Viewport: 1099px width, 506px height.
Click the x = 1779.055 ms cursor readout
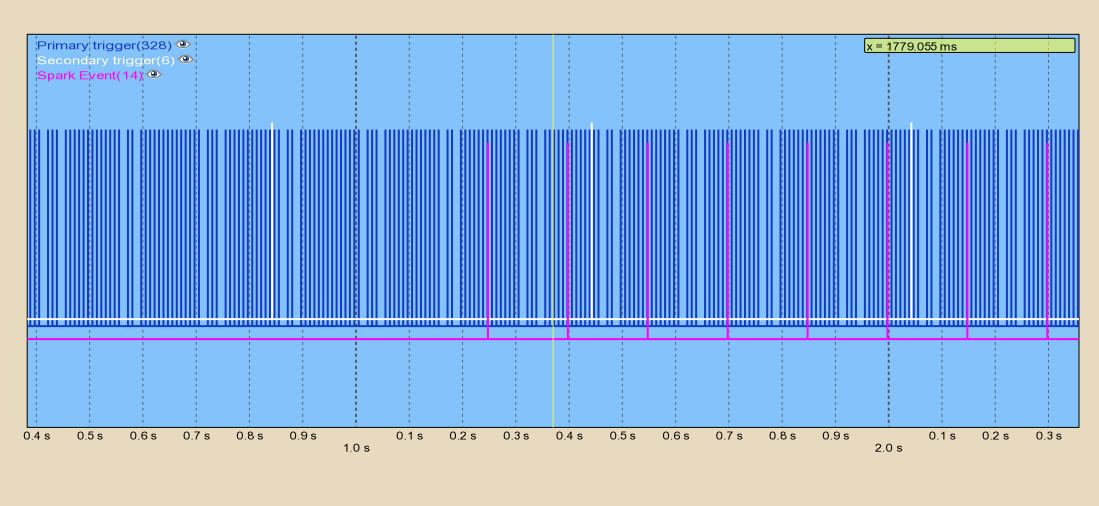969,46
